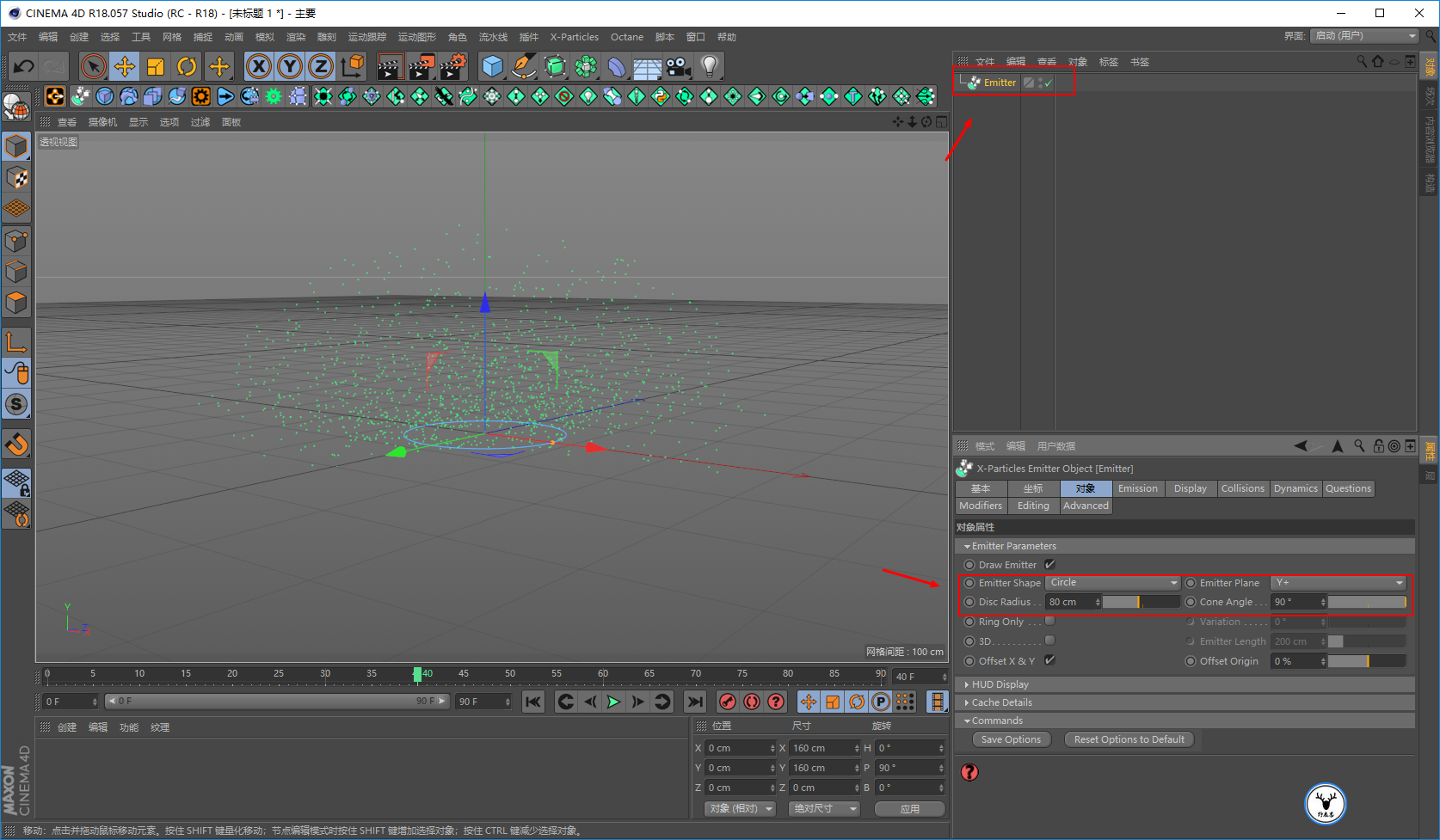Add a camera object
Viewport: 1440px width, 840px height.
[x=679, y=66]
